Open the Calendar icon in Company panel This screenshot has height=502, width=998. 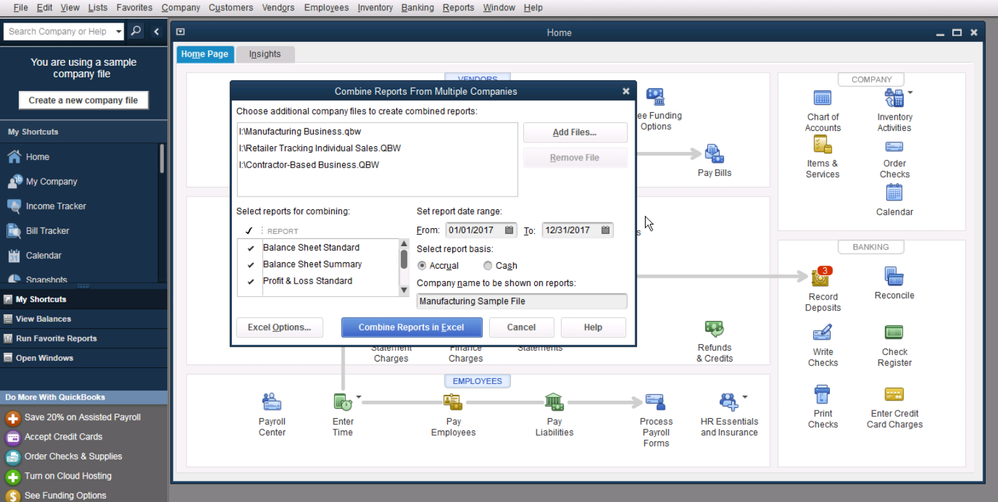(894, 192)
